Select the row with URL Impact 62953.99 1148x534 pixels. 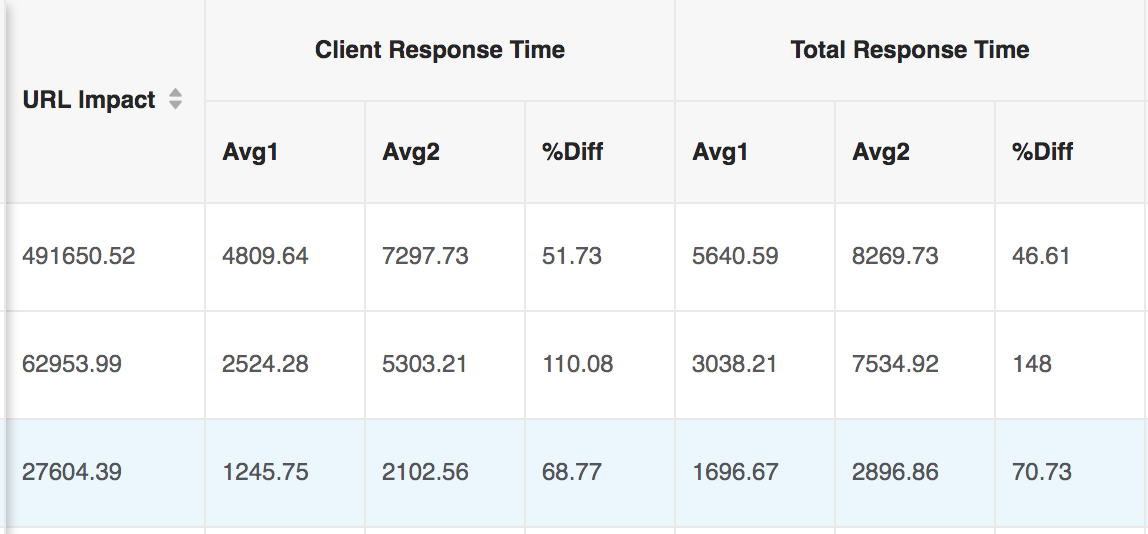tap(574, 364)
